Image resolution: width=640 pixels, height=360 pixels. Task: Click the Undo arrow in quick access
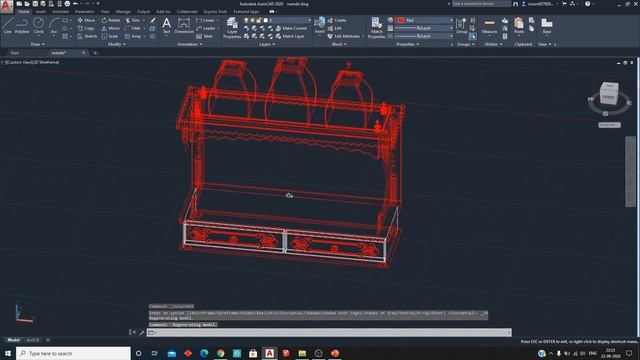[x=76, y=4]
